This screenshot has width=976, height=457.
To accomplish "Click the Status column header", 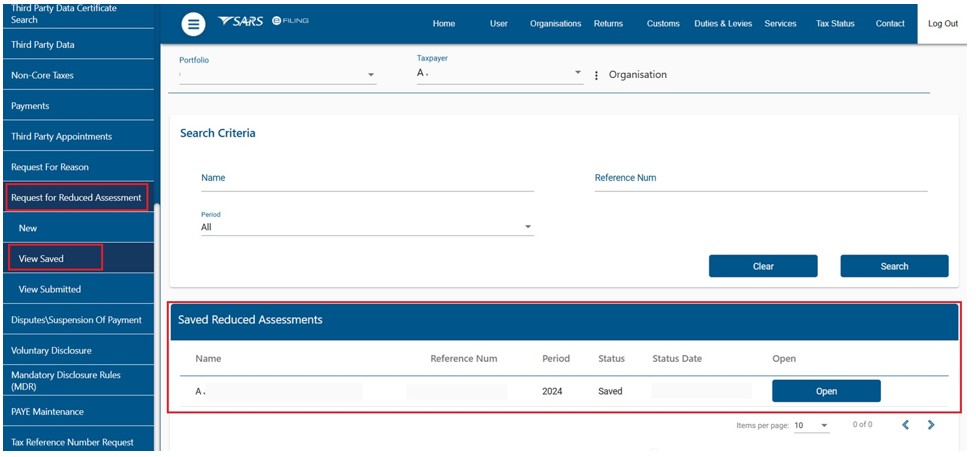I will pos(611,359).
